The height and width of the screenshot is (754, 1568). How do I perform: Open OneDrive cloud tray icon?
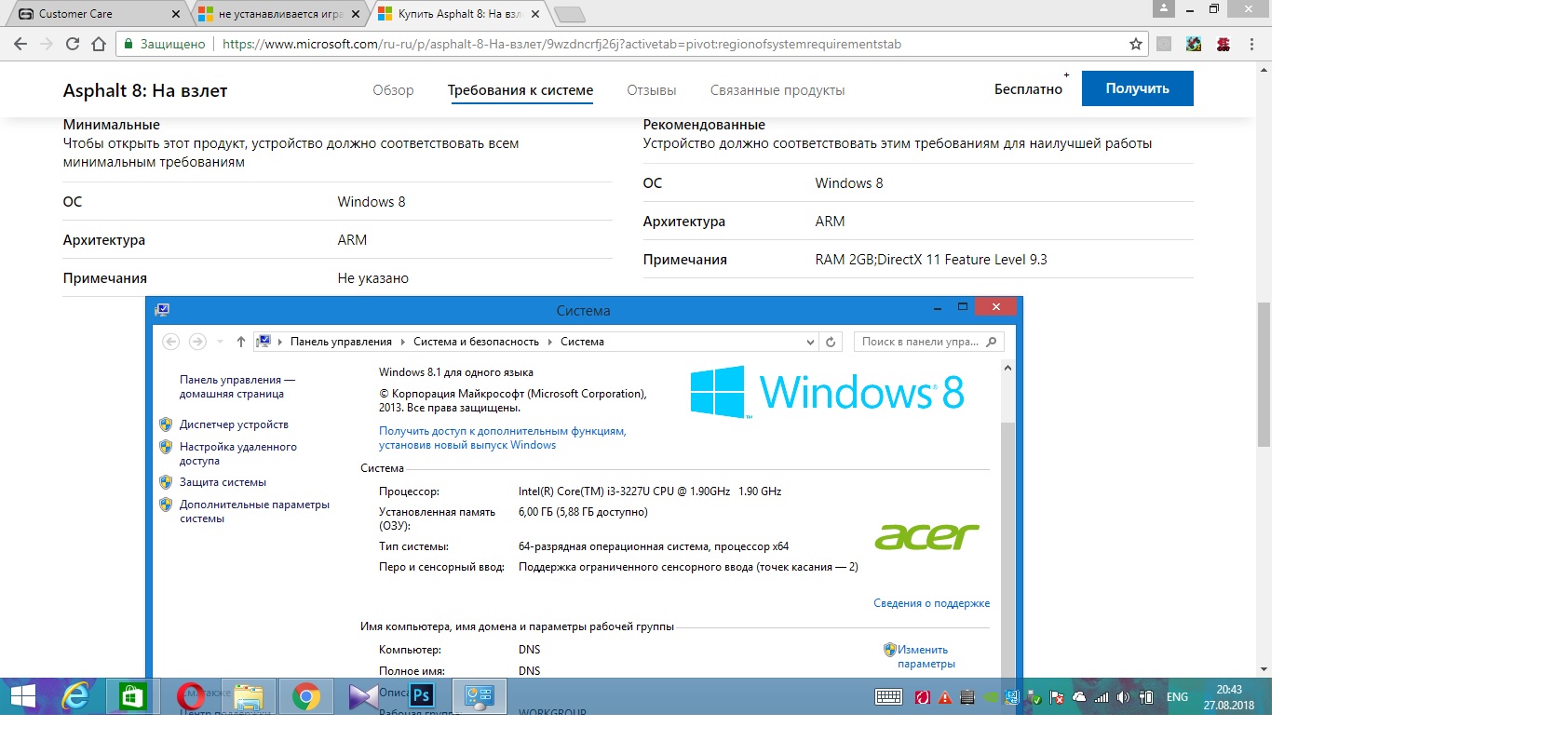coord(1079,697)
